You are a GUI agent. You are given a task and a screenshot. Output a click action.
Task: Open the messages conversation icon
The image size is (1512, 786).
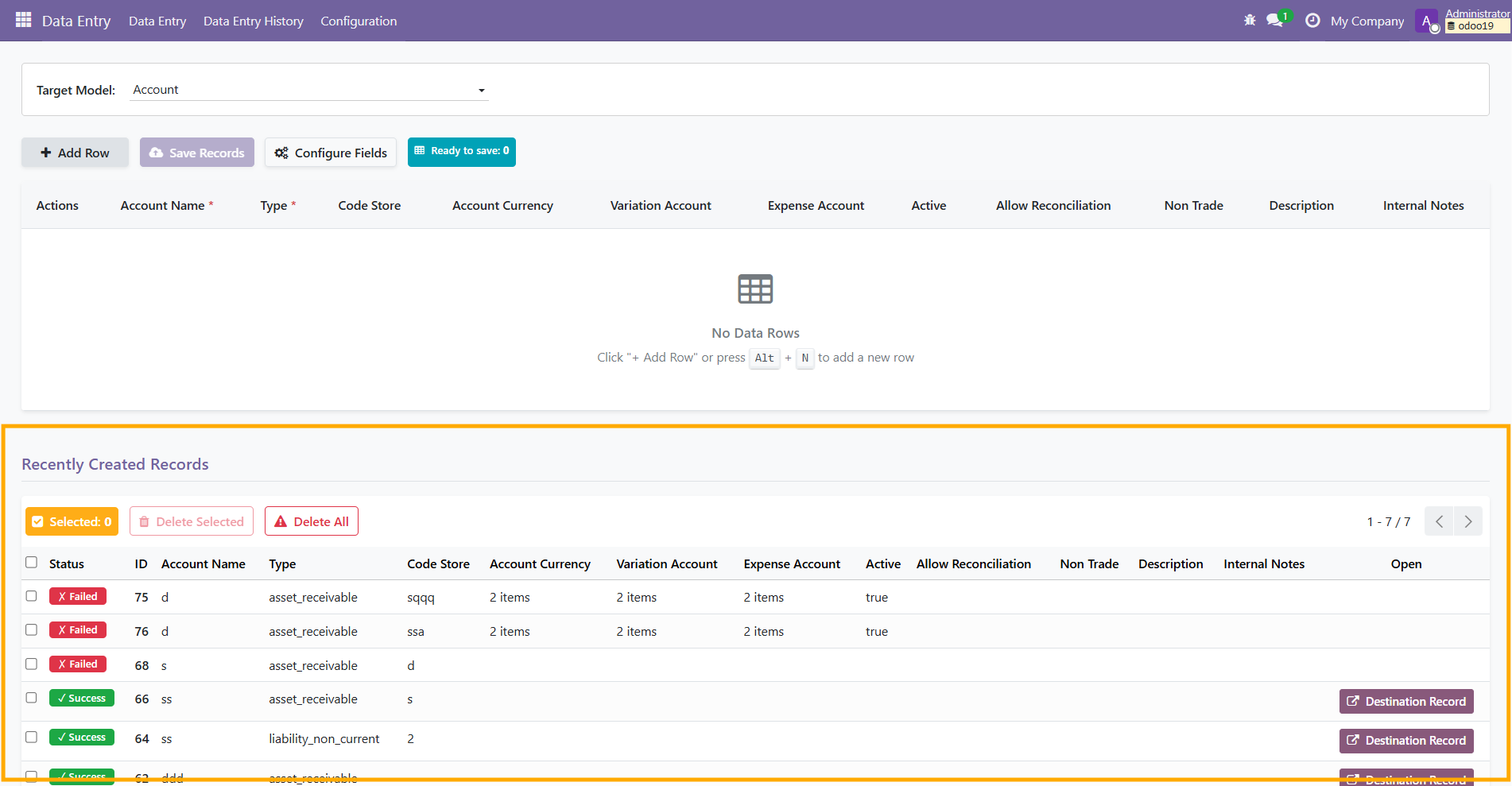point(1274,20)
